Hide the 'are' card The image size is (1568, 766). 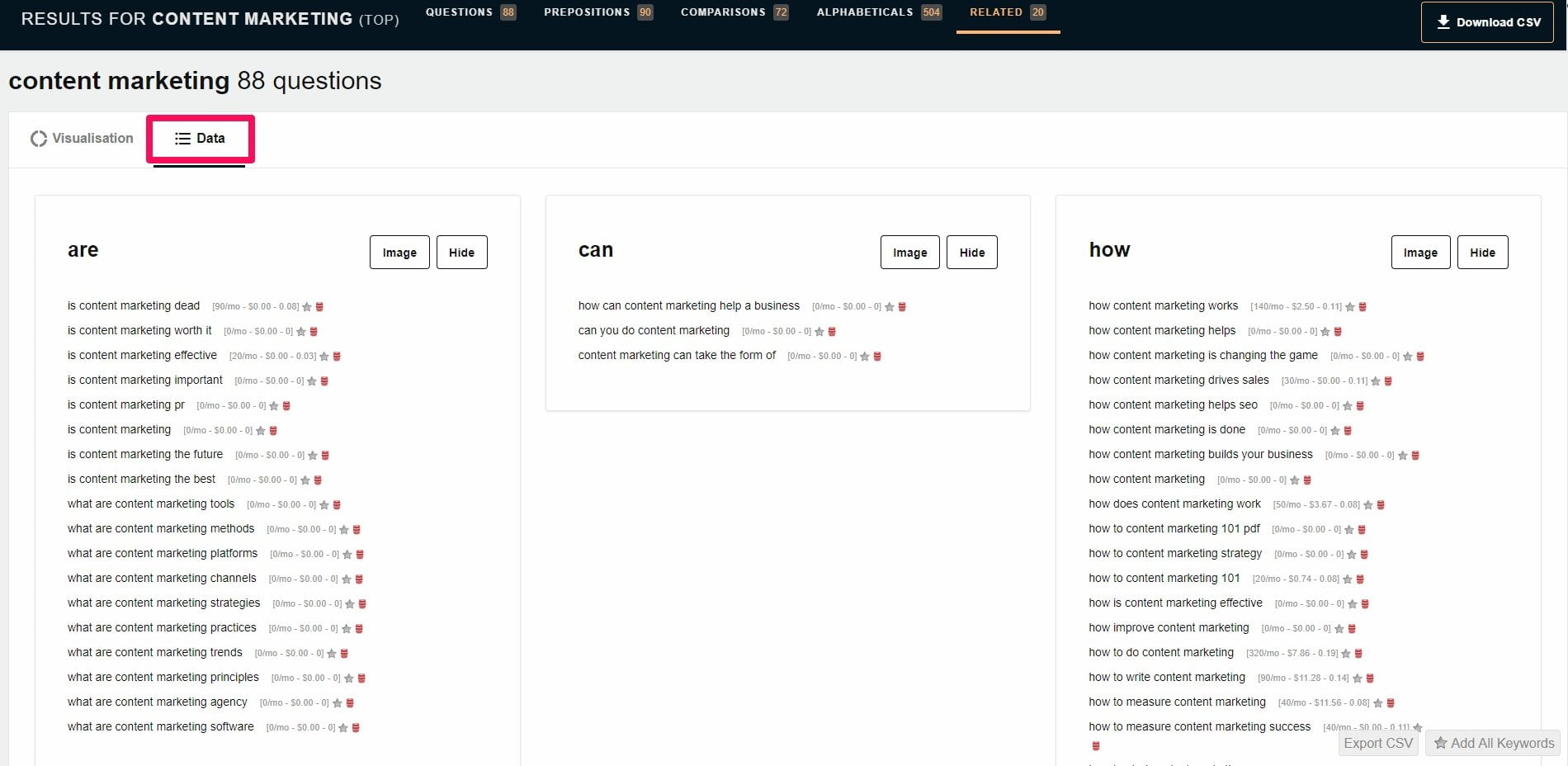click(x=461, y=253)
